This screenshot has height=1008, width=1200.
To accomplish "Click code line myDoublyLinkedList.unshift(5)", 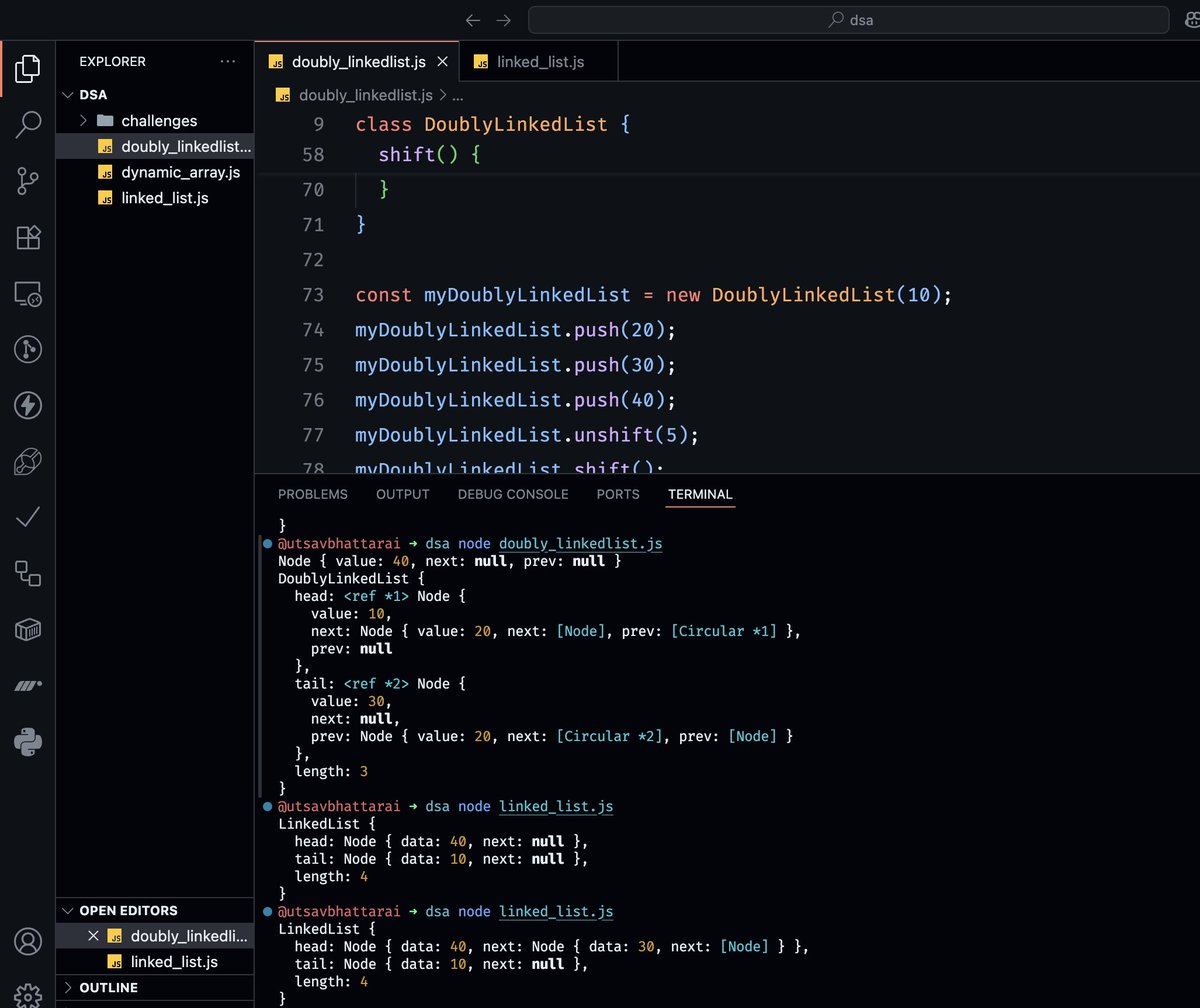I will point(526,435).
